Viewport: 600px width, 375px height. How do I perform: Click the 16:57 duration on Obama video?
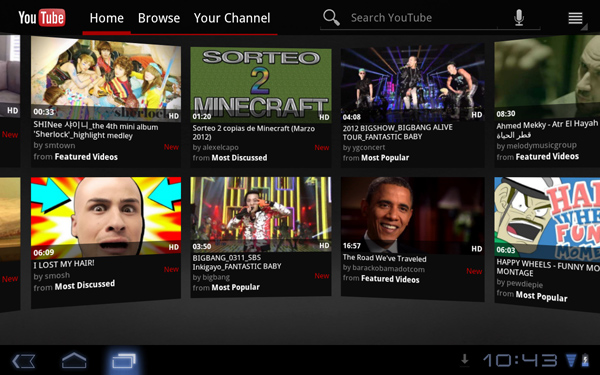[x=351, y=246]
